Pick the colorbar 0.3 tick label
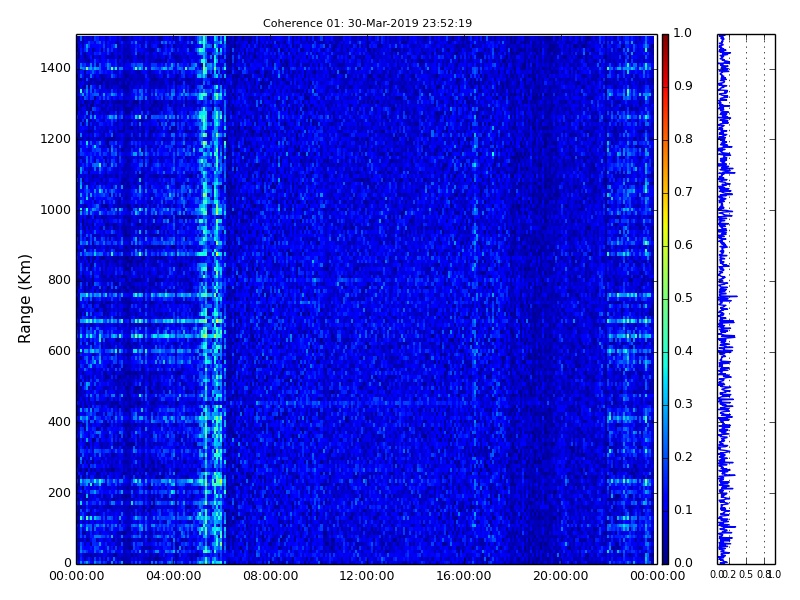 click(683, 404)
